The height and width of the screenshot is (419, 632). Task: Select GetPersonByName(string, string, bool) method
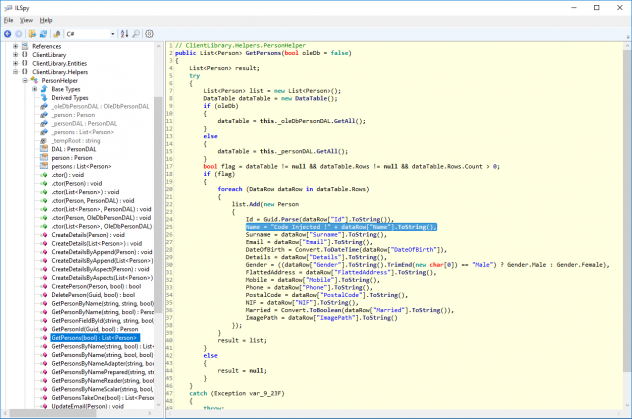coord(102,303)
